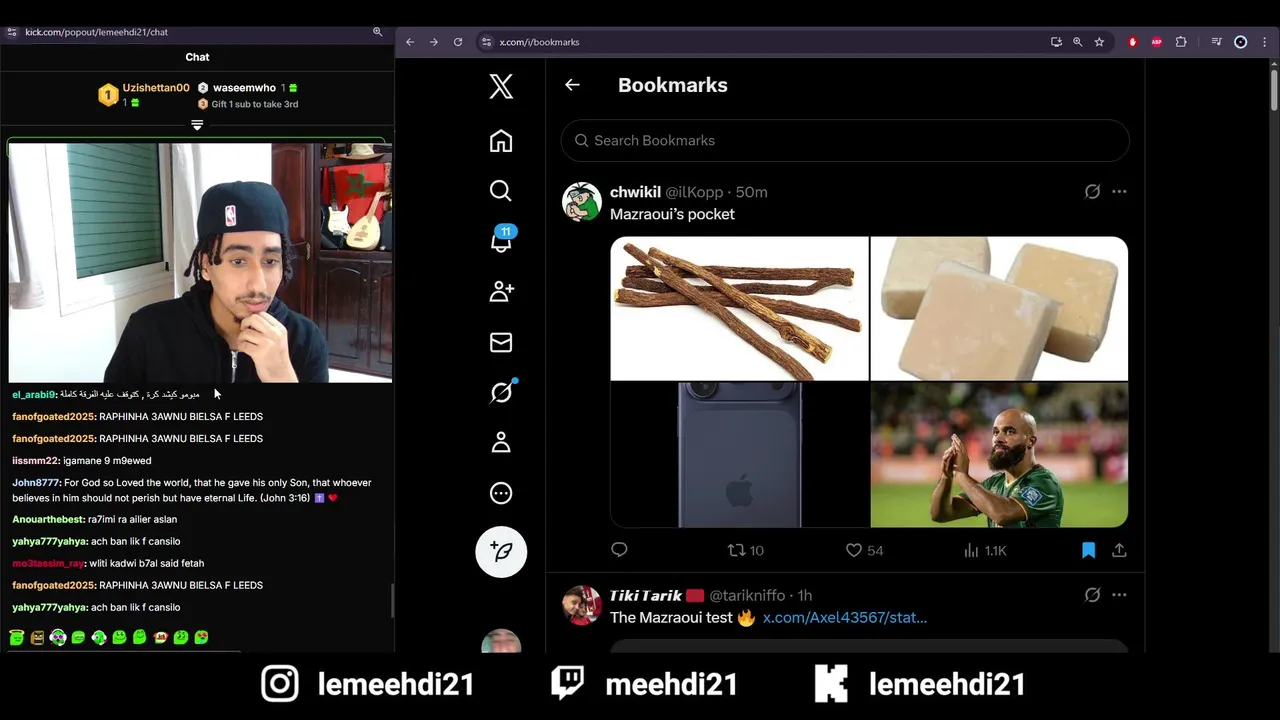This screenshot has height=720, width=1280.
Task: Select the heart-eyes green emote in chat
Action: (201, 637)
